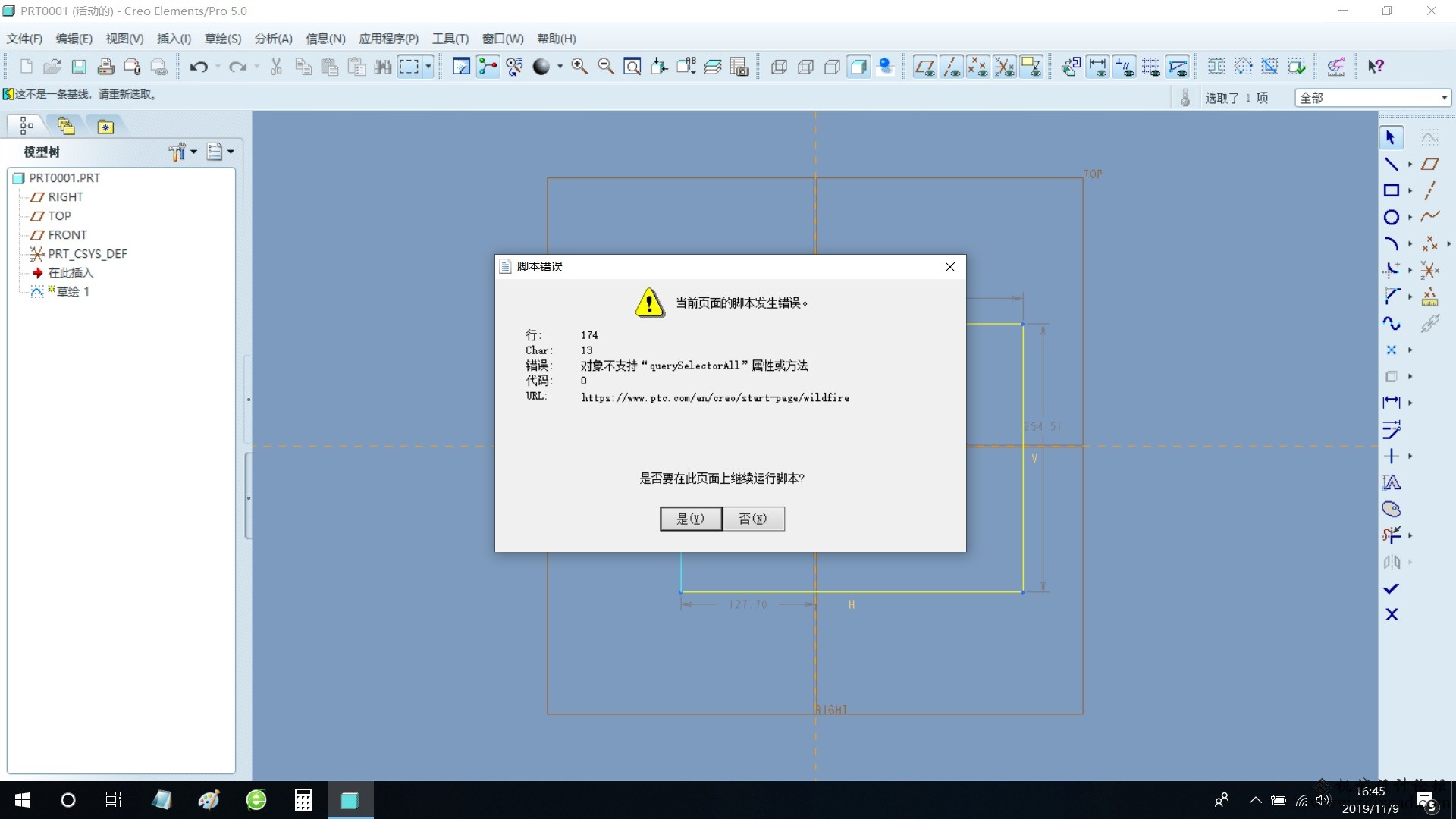
Task: Expand the Rectangle tool flyout arrow
Action: (1410, 191)
